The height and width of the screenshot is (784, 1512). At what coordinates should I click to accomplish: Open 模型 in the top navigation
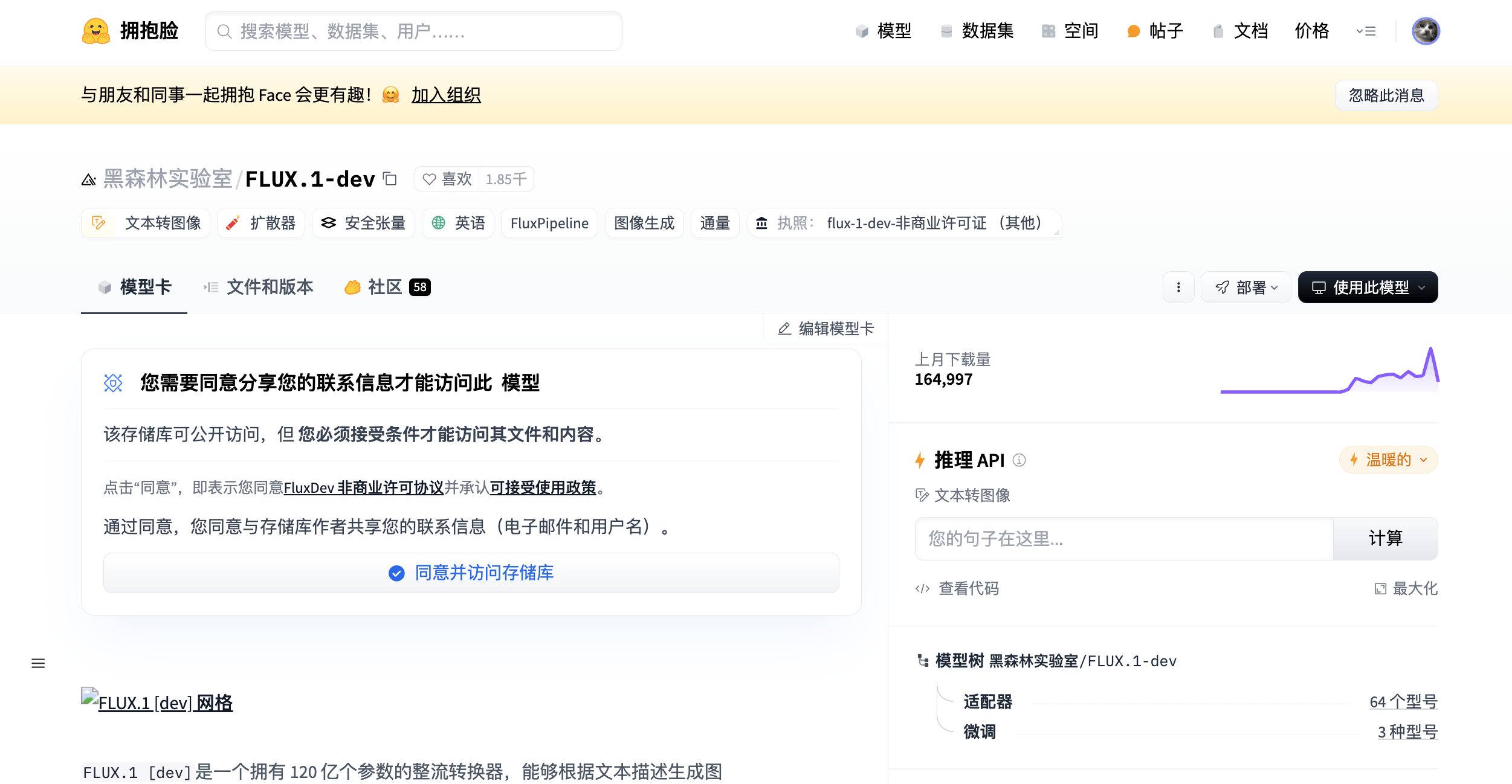click(x=884, y=31)
